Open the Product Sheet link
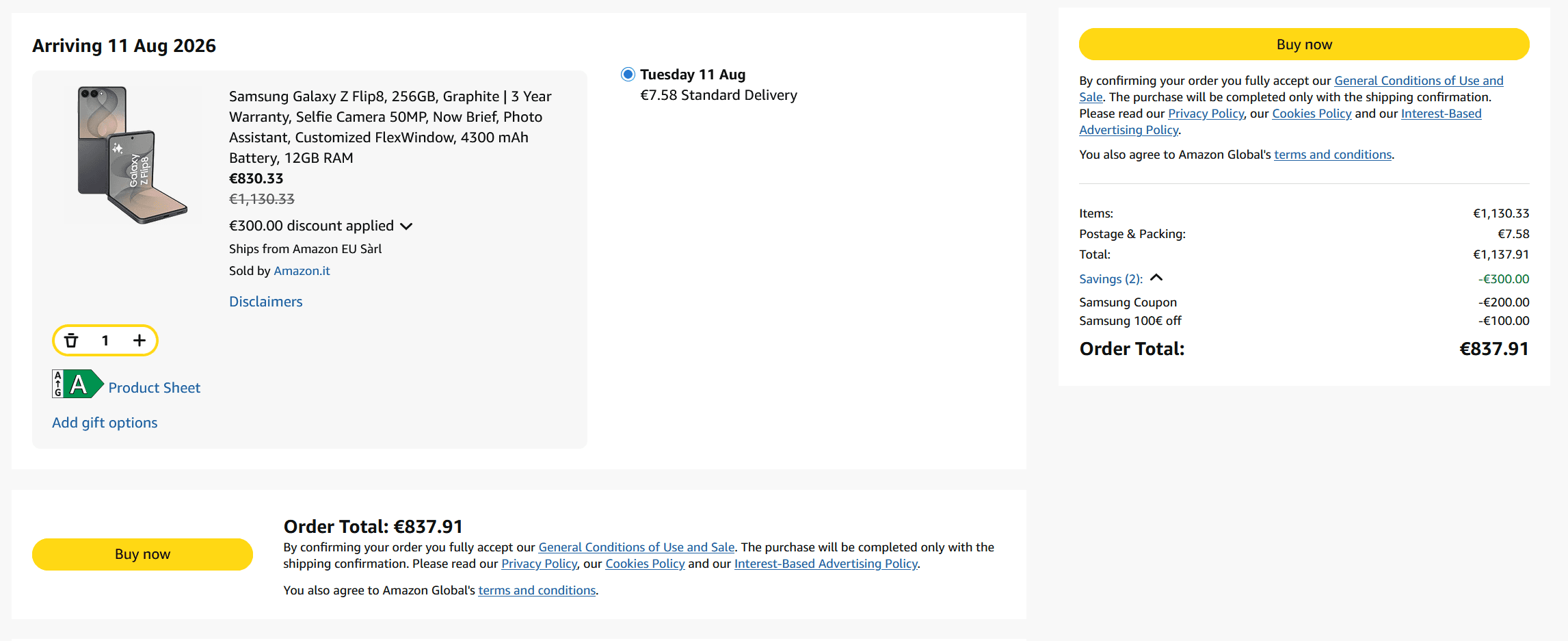Viewport: 1568px width, 641px height. point(154,388)
